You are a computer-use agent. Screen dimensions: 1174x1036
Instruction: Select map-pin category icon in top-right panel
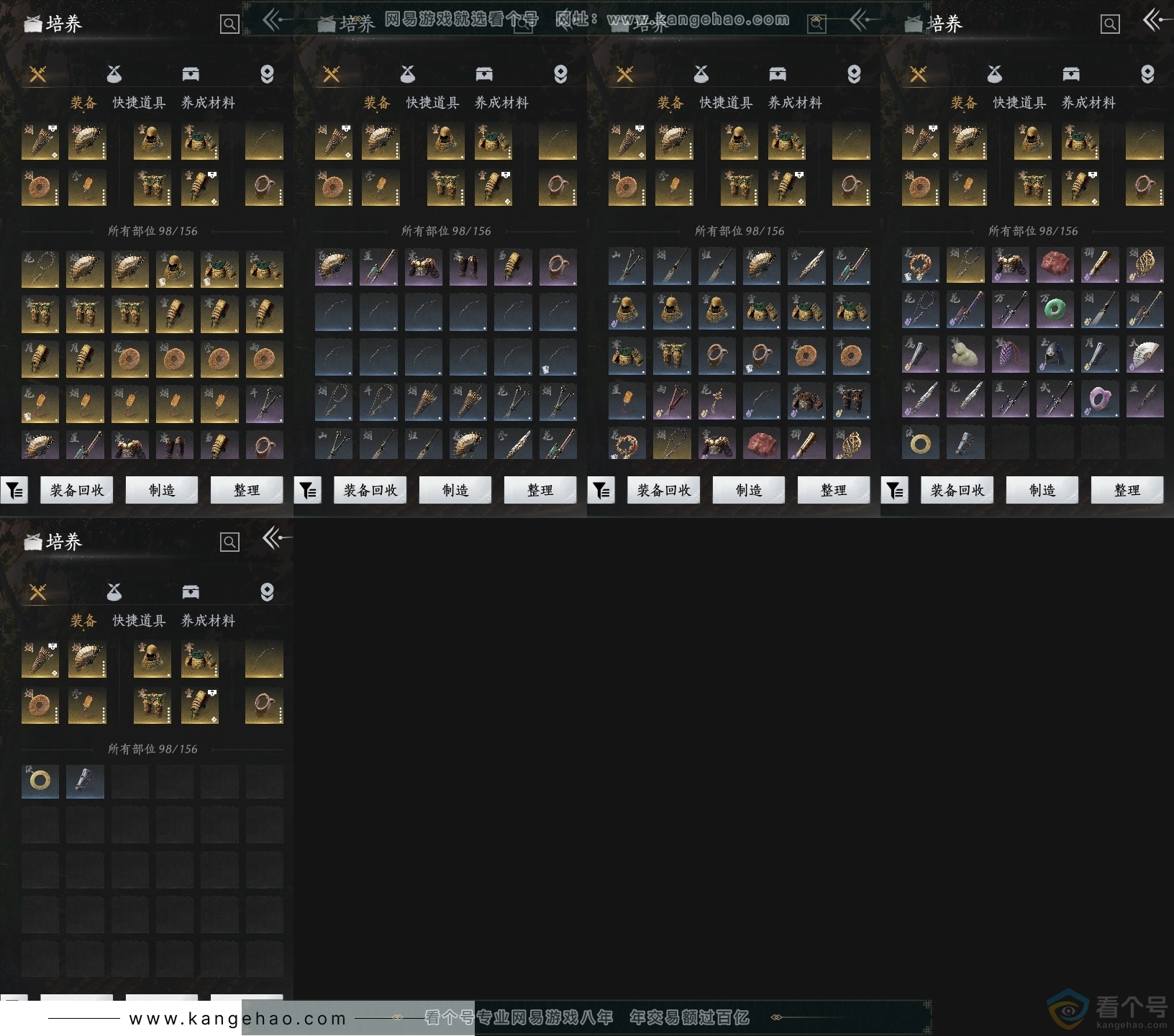click(x=1147, y=74)
